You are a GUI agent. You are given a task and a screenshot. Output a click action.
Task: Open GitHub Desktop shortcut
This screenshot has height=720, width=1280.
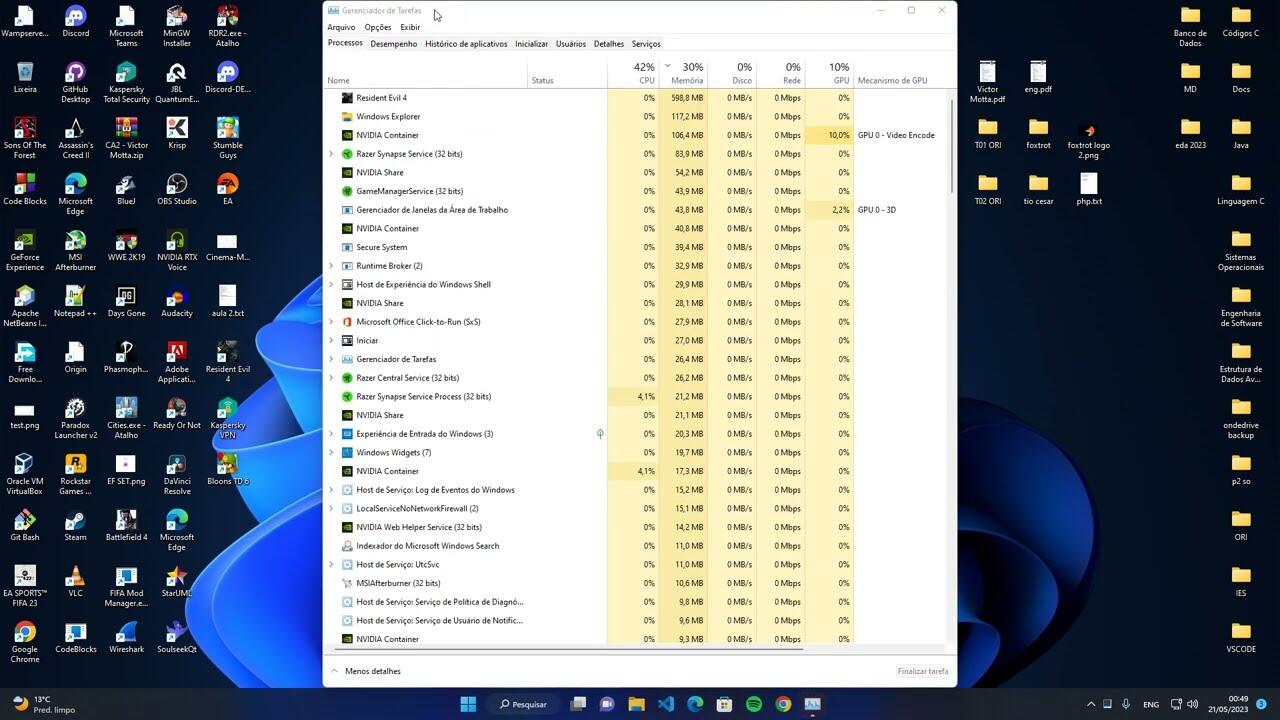tap(75, 82)
